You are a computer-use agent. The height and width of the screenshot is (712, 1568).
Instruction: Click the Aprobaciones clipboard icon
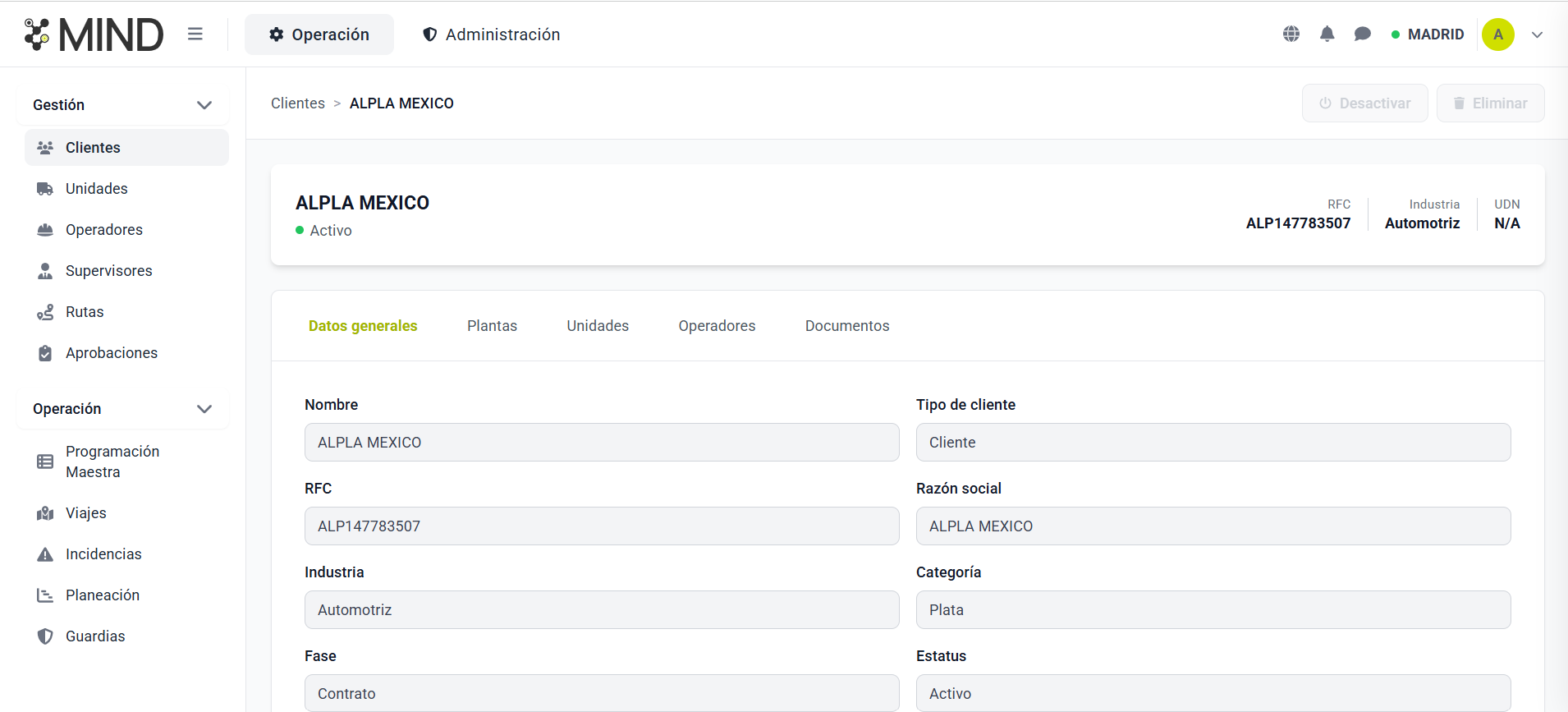click(45, 353)
